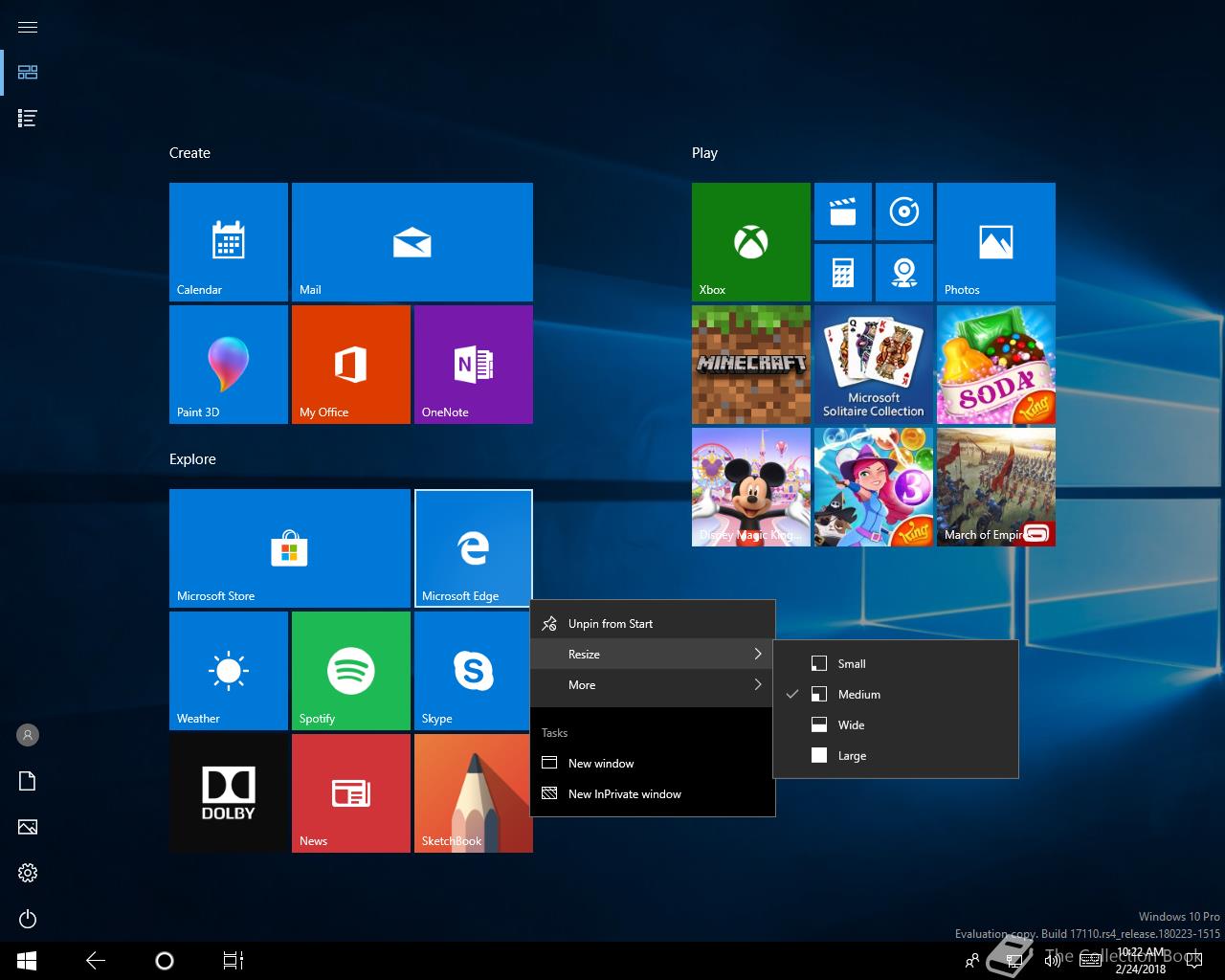
Task: Open the Photos tile
Action: pos(996,242)
